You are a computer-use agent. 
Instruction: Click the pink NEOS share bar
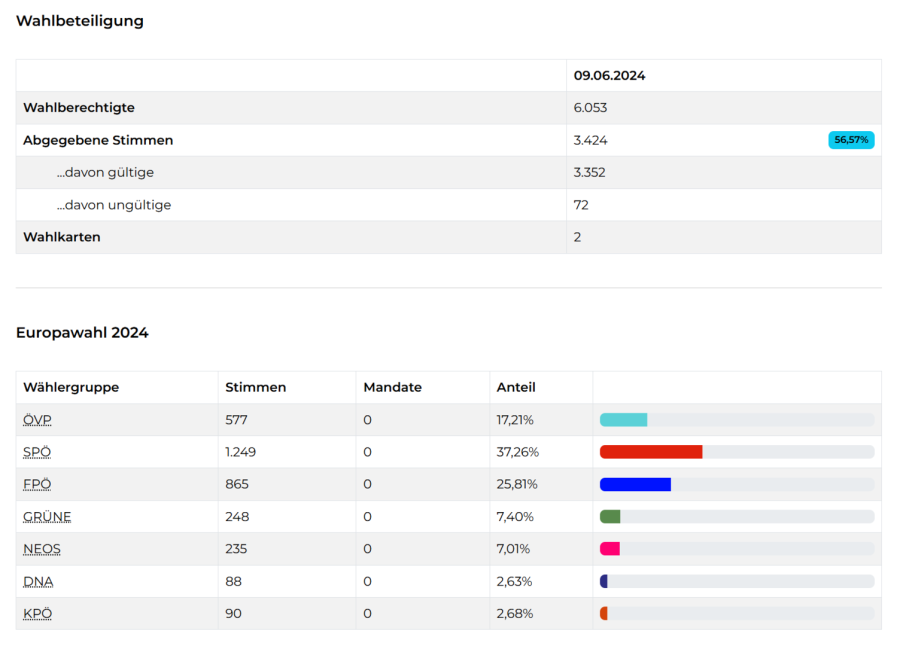click(610, 549)
